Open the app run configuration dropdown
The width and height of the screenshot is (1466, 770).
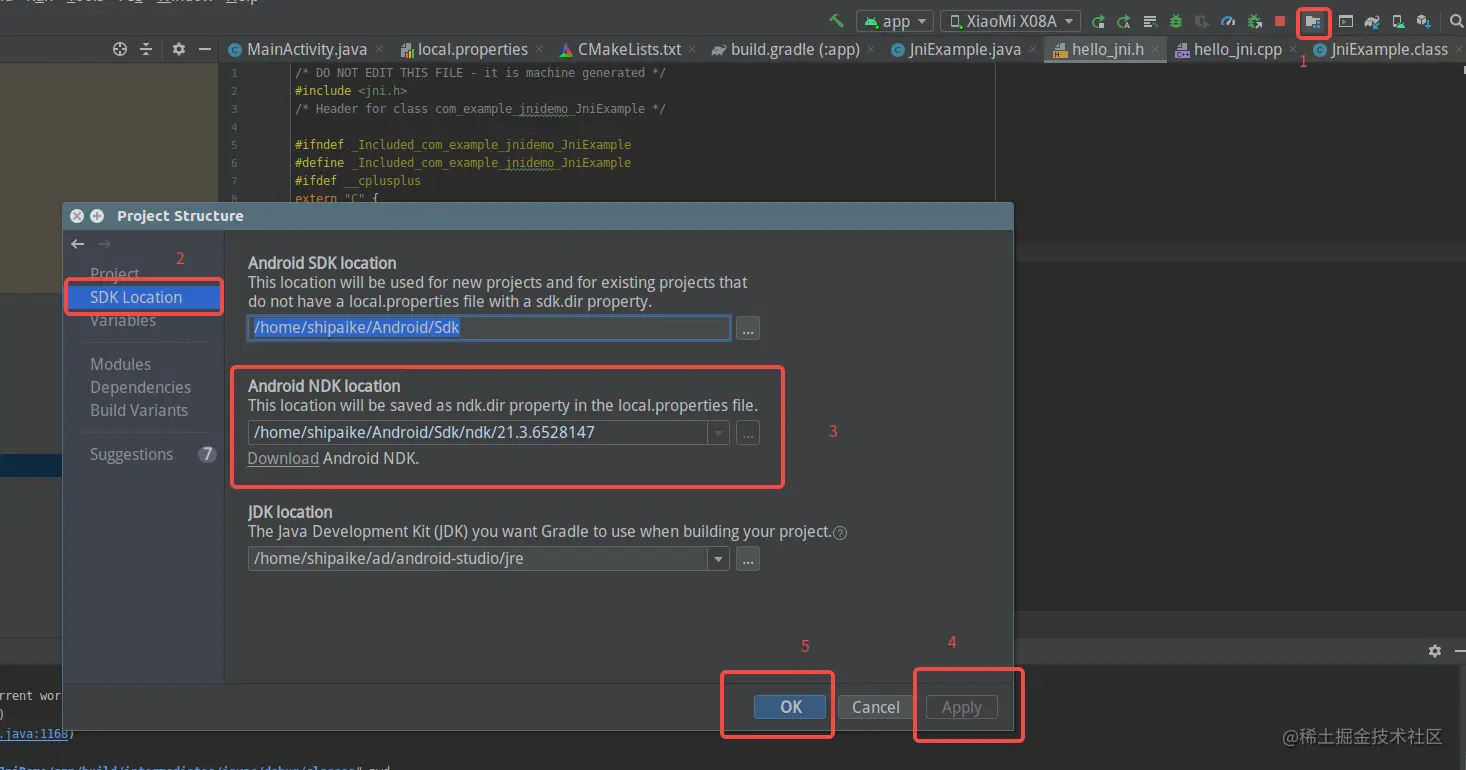894,21
